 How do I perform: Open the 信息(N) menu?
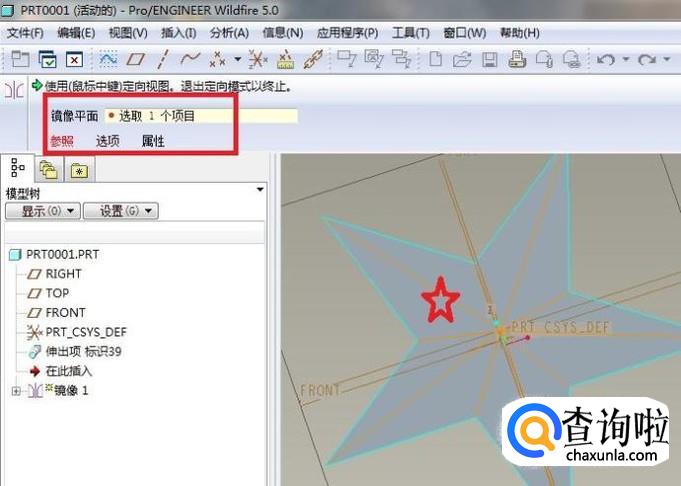pyautogui.click(x=282, y=33)
